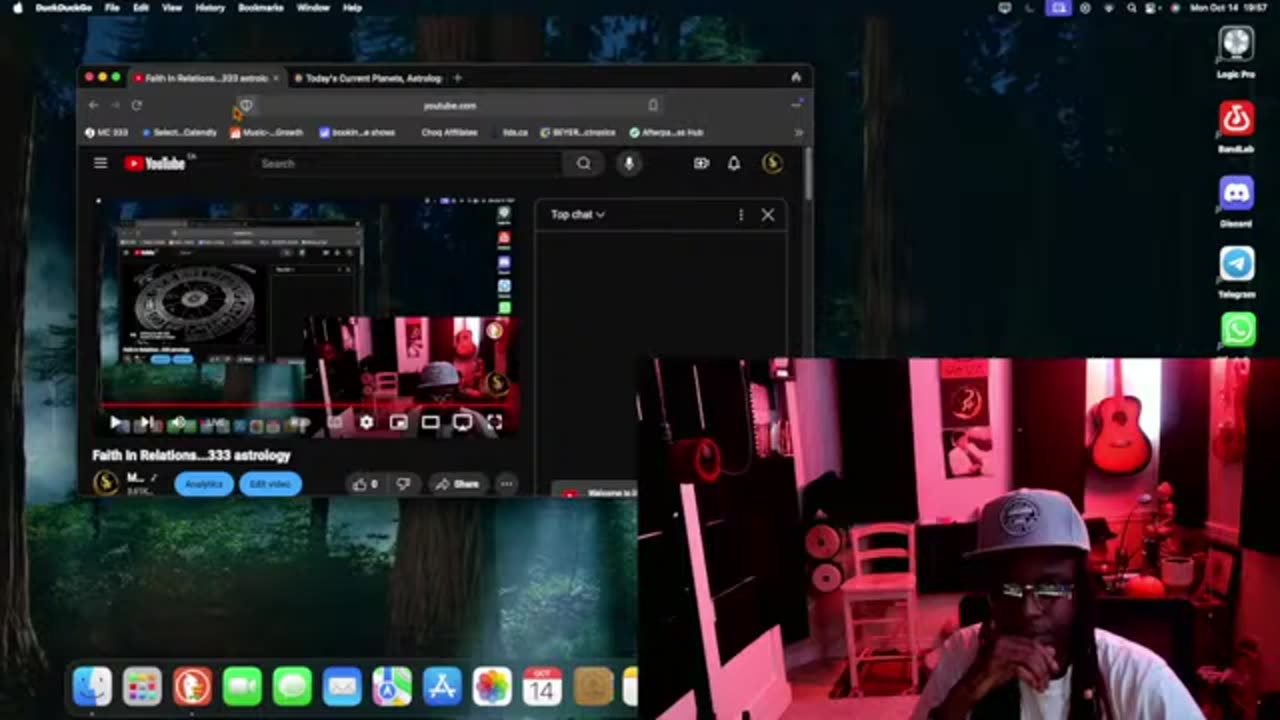Enter fullscreen on the video player

point(494,423)
